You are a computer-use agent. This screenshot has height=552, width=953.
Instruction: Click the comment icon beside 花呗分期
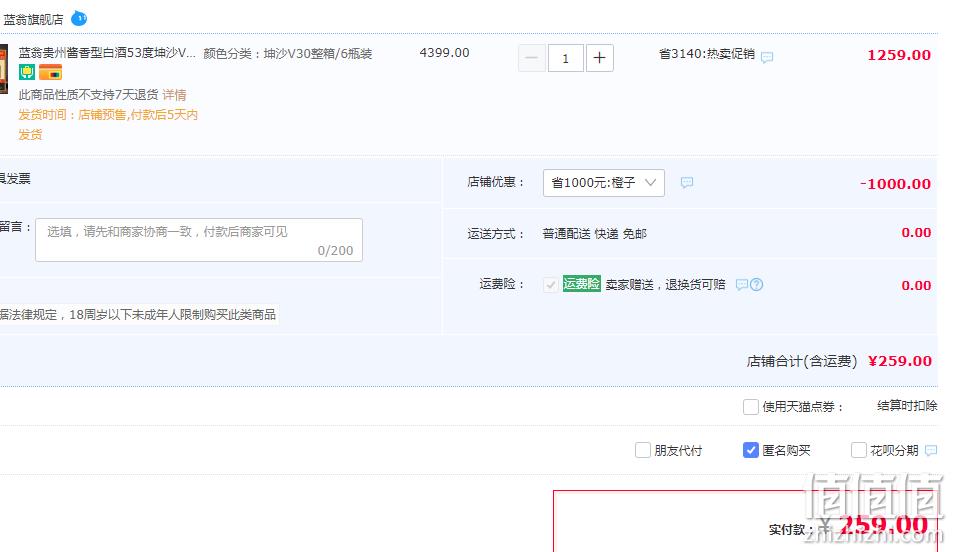pos(931,450)
